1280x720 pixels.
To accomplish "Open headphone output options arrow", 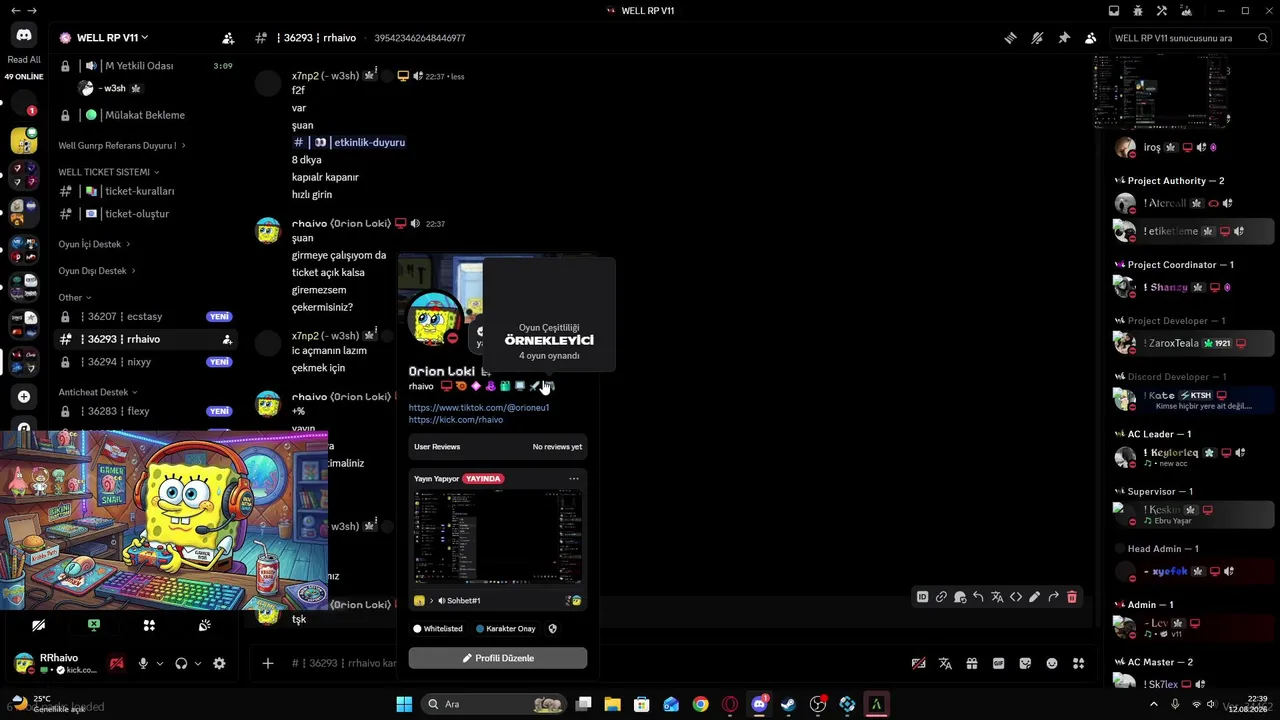I will pyautogui.click(x=197, y=663).
